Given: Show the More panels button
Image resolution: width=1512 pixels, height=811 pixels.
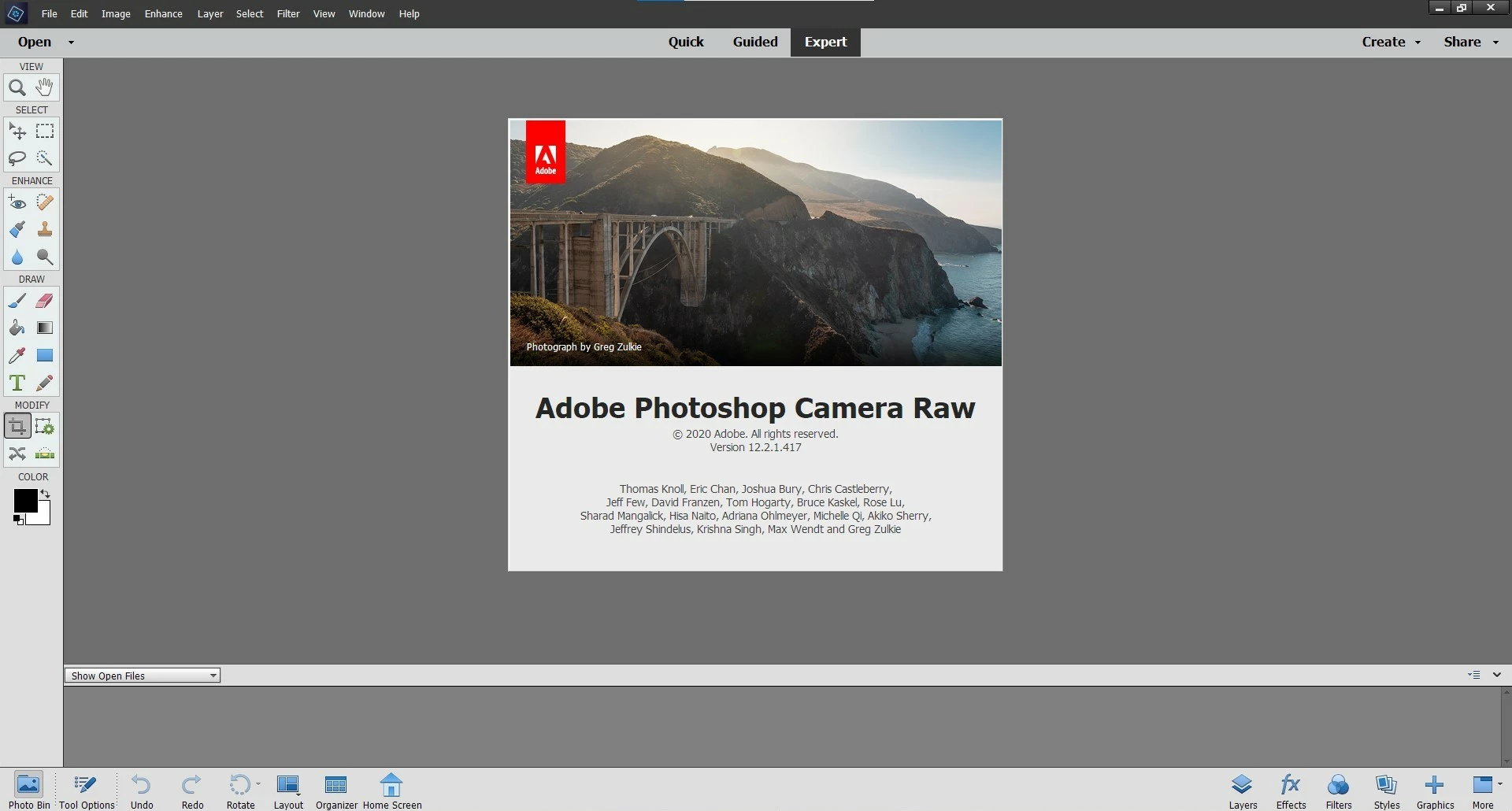Looking at the screenshot, I should tap(1483, 791).
